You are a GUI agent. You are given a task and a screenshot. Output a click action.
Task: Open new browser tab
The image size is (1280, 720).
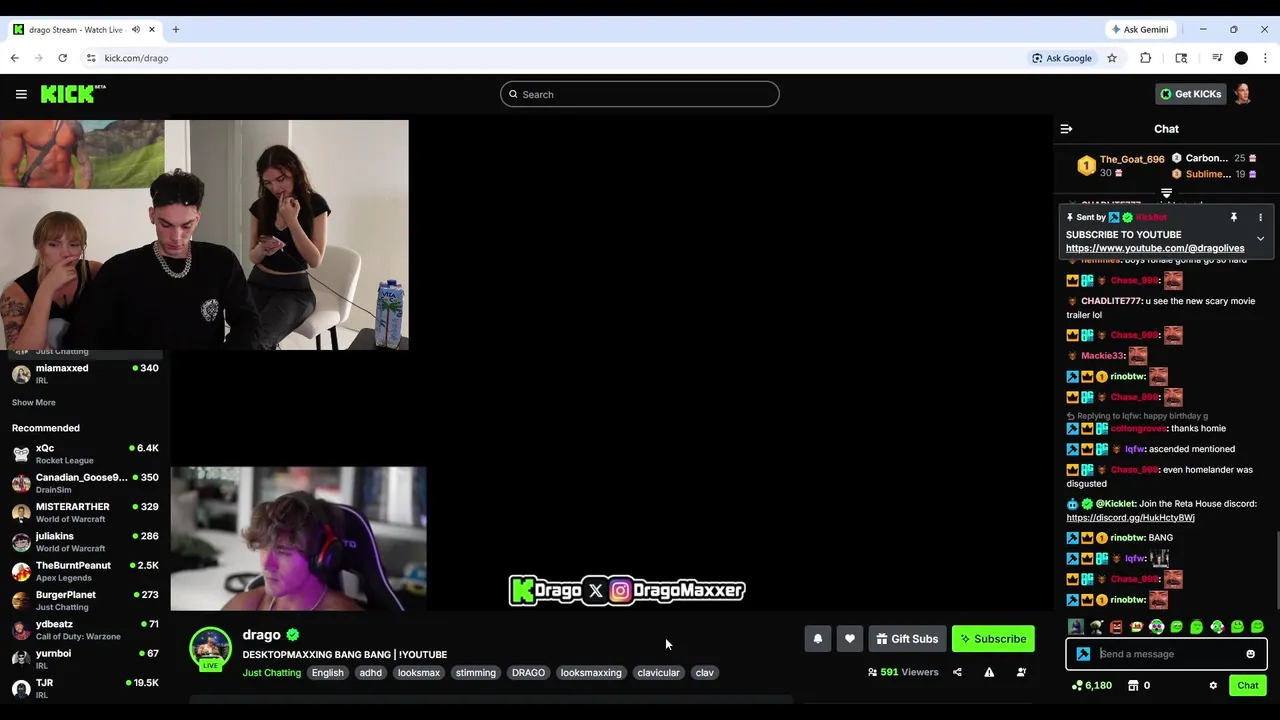pyautogui.click(x=176, y=29)
